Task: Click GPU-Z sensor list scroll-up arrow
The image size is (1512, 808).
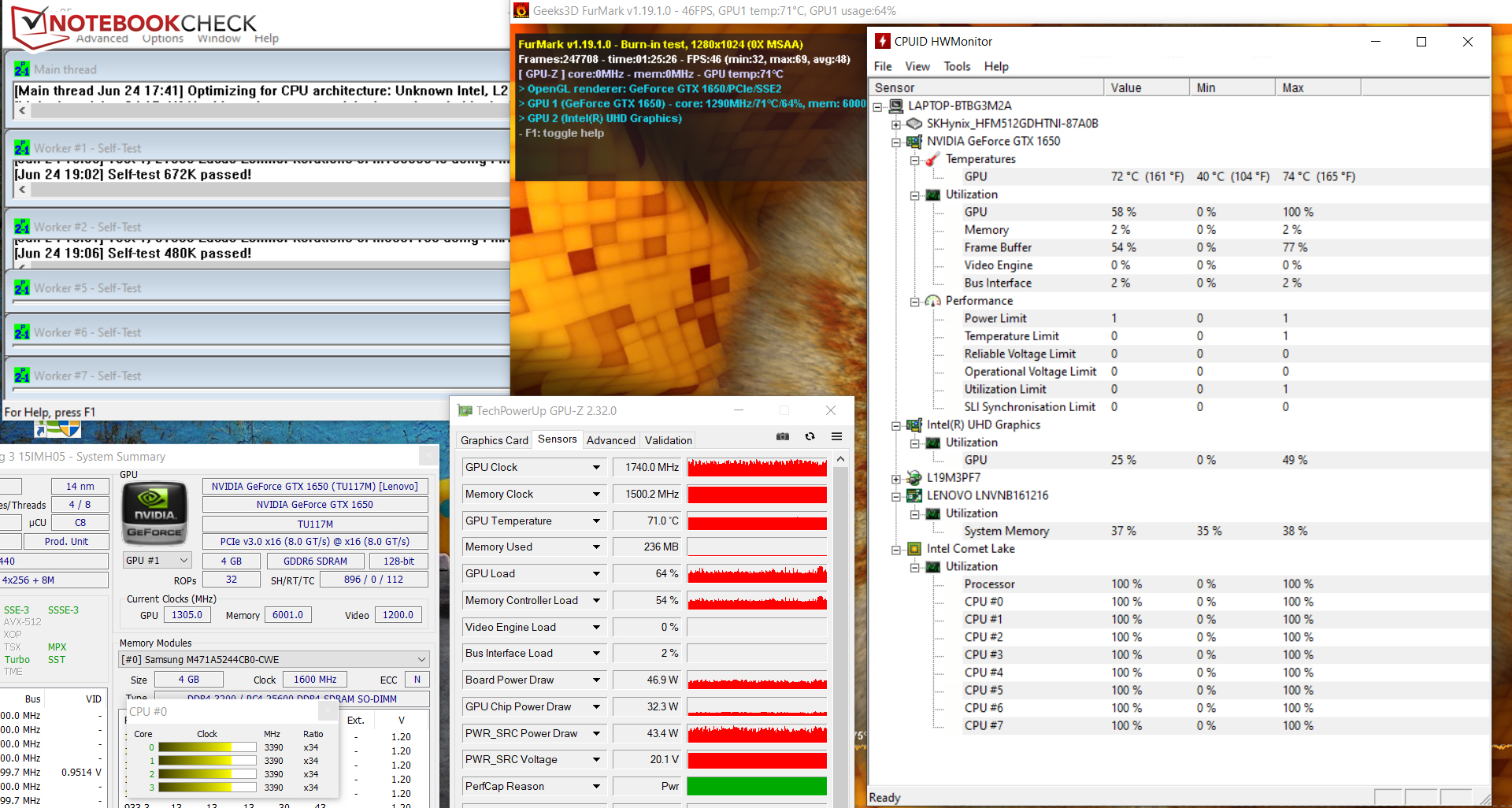Action: click(840, 459)
